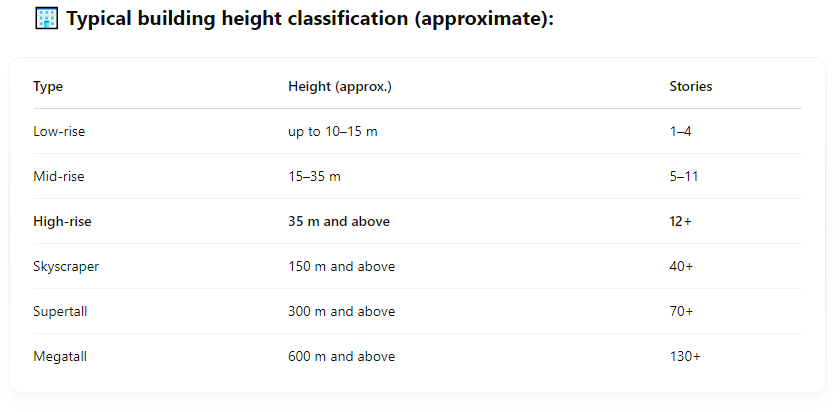Select '150 m and above' height cell
The image size is (840, 412).
341,266
